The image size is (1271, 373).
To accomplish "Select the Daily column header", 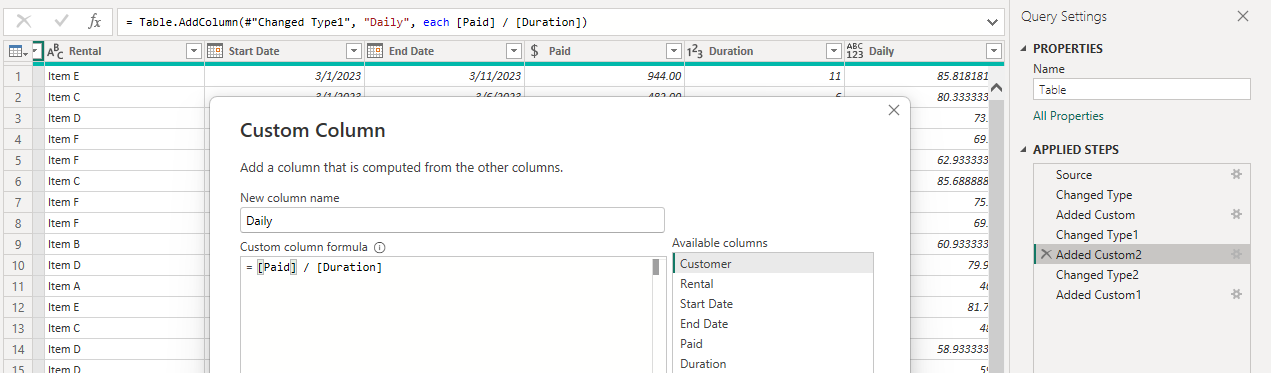I will [924, 51].
